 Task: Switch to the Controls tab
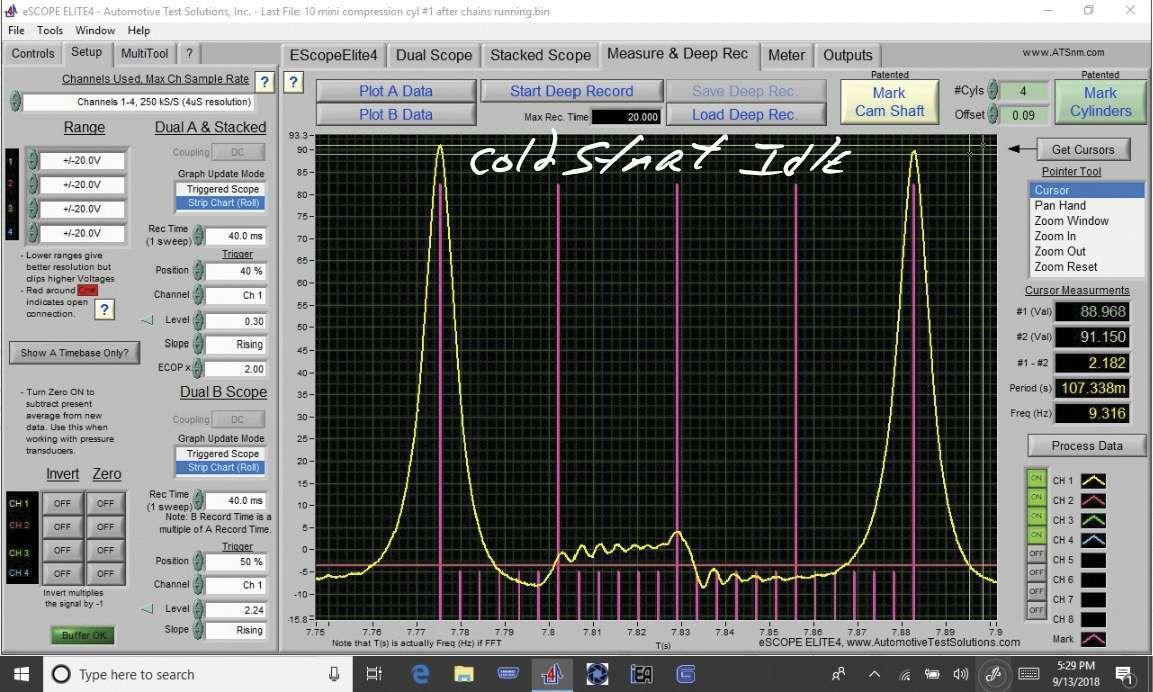pyautogui.click(x=32, y=54)
